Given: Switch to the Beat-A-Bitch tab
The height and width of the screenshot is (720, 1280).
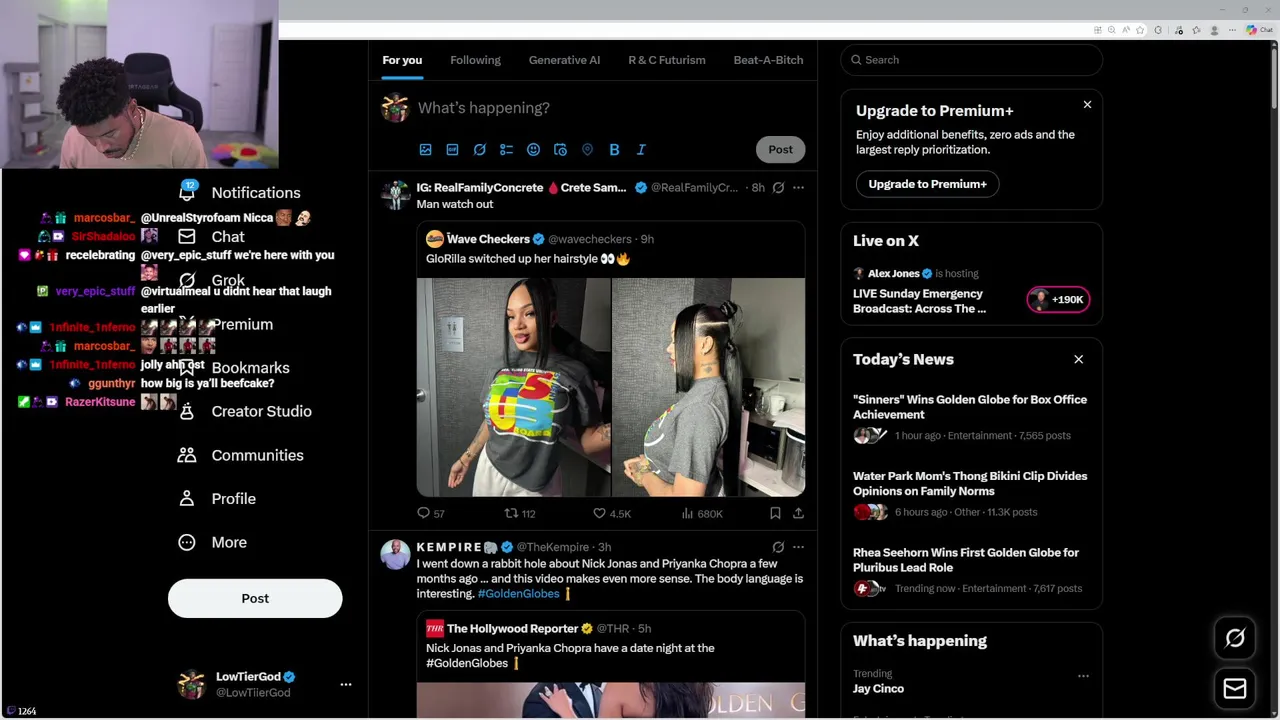Looking at the screenshot, I should 768,60.
